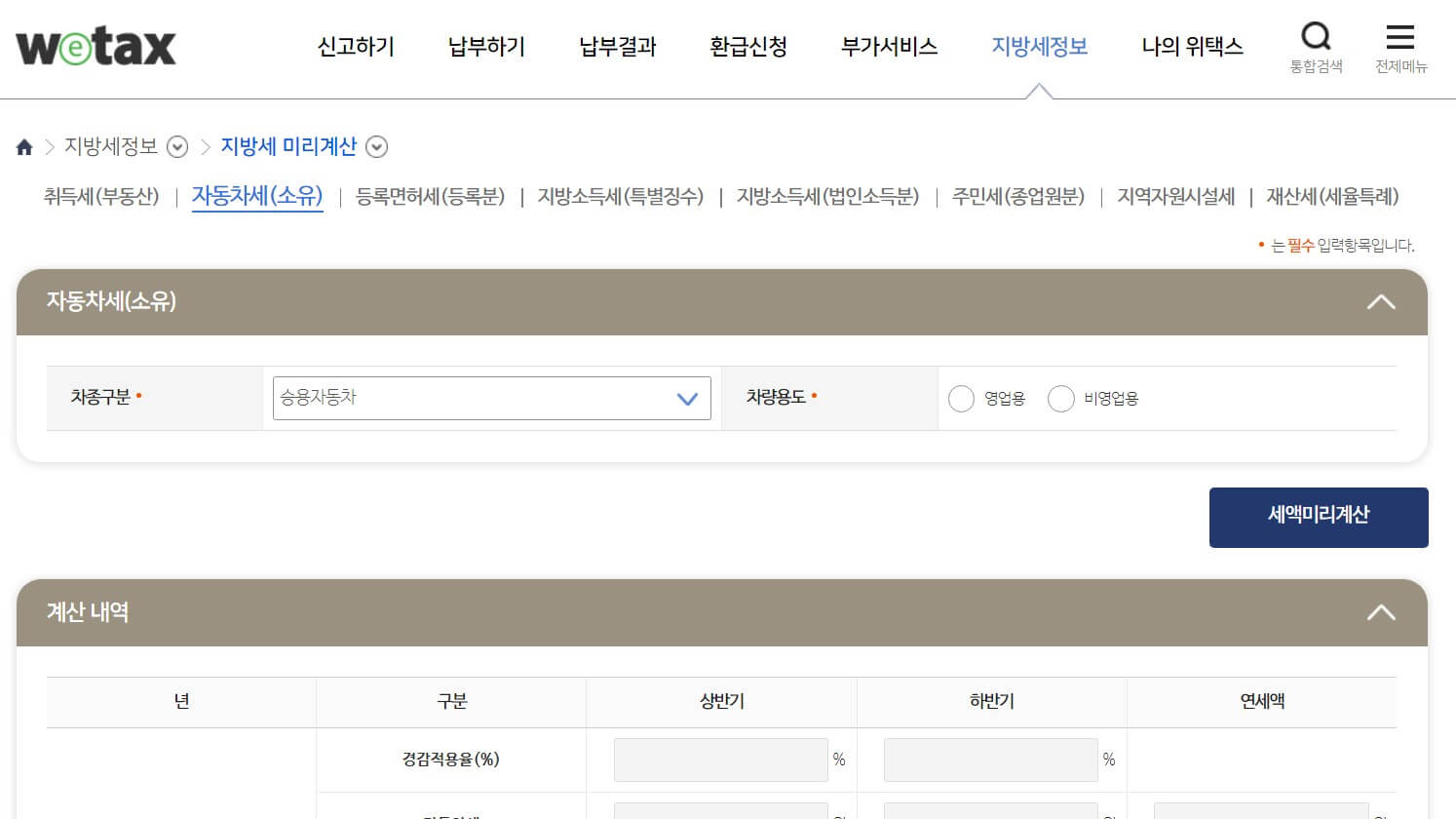Switch to the 취득세(부동산) tab
The width and height of the screenshot is (1456, 819).
pos(101,197)
